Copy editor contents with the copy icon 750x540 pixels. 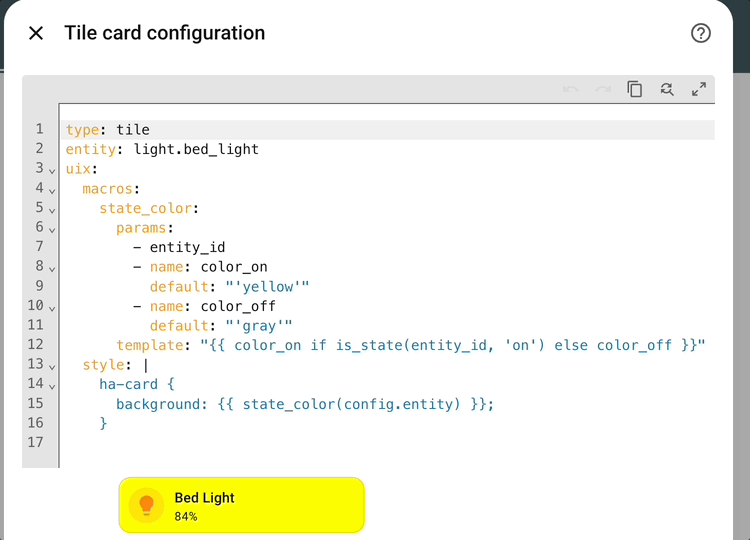pyautogui.click(x=635, y=89)
